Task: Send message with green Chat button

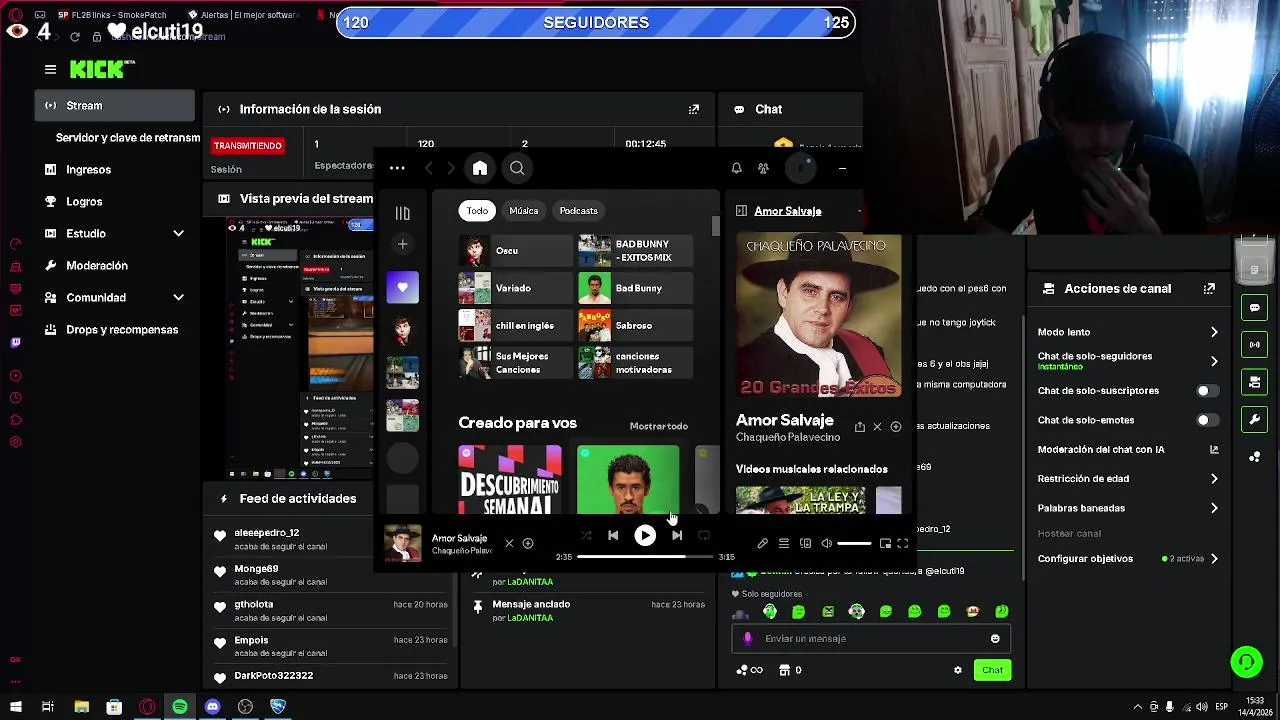Action: coord(992,670)
